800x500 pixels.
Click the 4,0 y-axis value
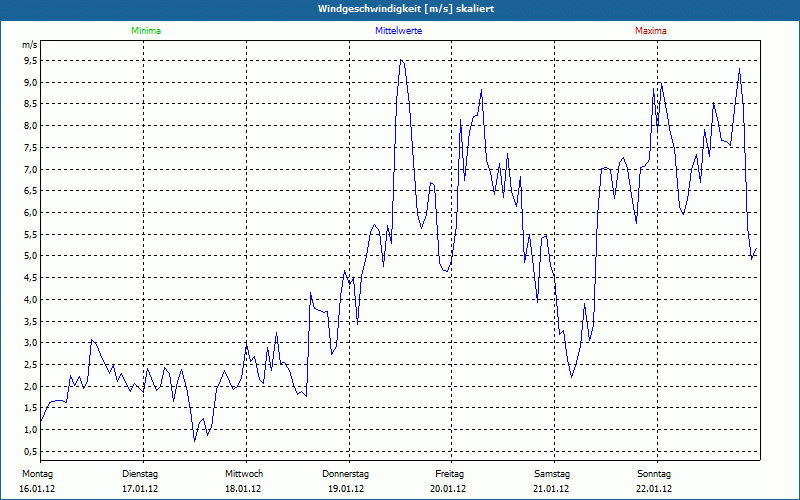coord(30,299)
